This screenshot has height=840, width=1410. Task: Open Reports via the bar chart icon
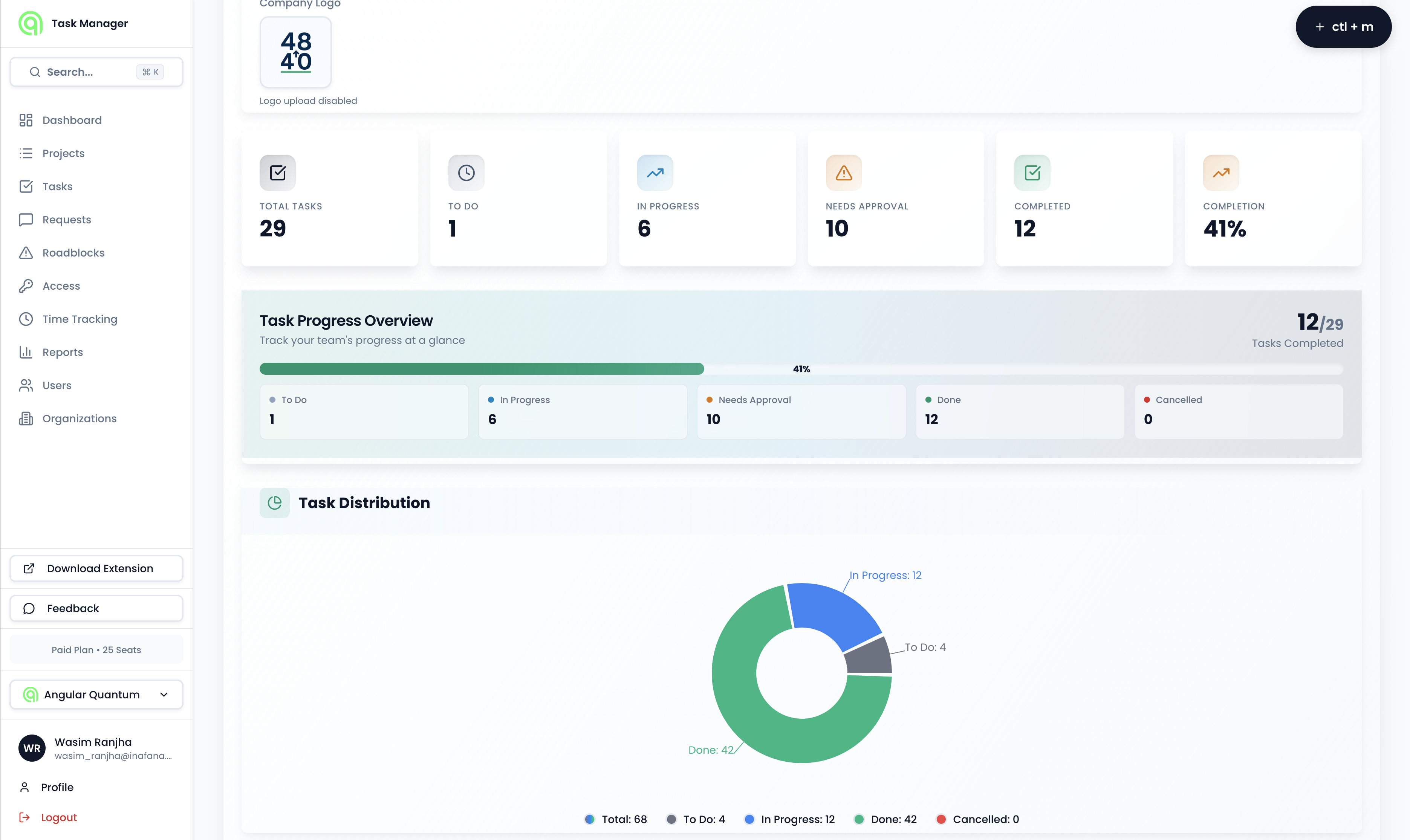click(x=27, y=351)
